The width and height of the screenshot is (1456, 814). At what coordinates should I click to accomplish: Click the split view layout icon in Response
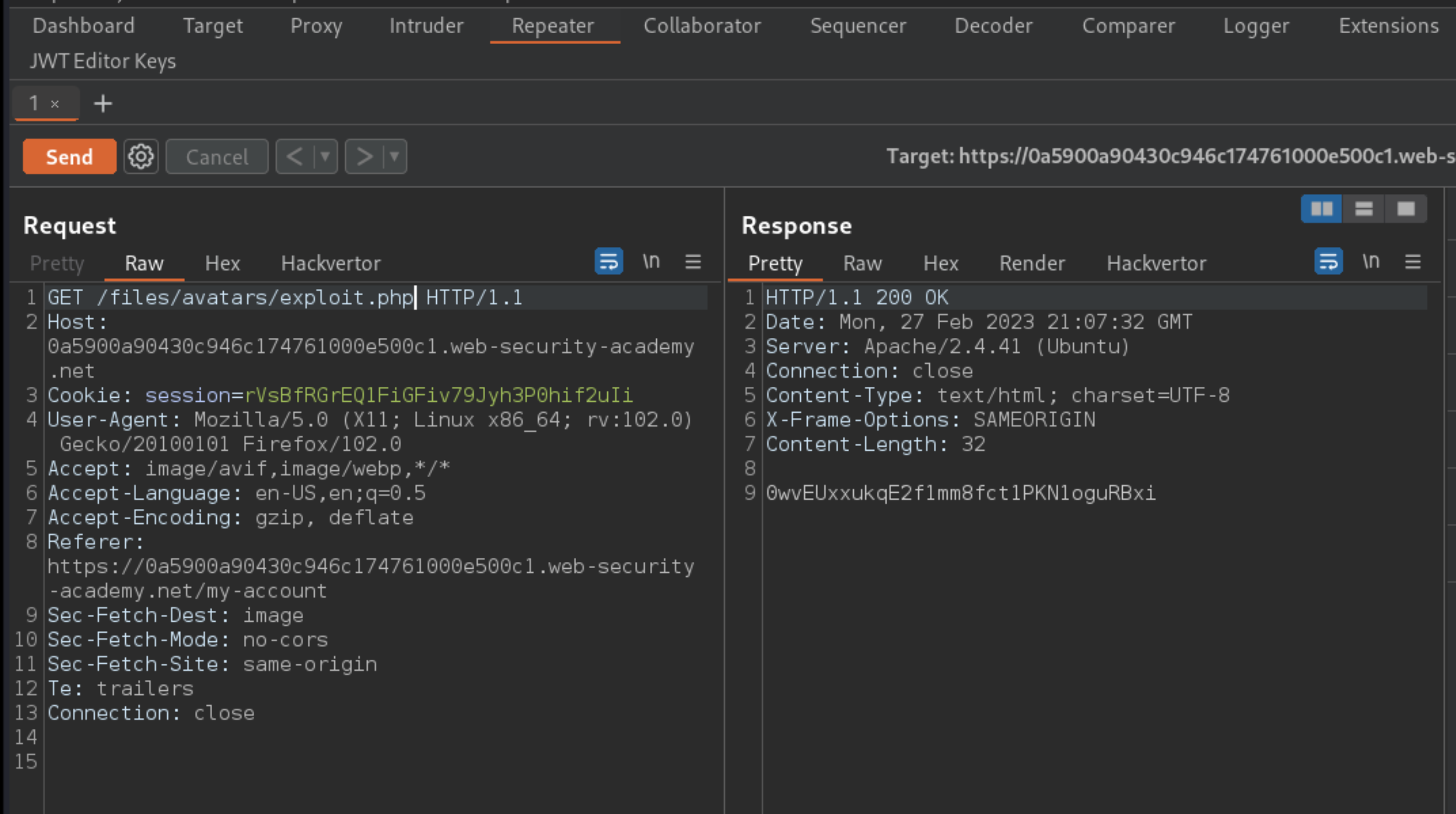(1322, 208)
